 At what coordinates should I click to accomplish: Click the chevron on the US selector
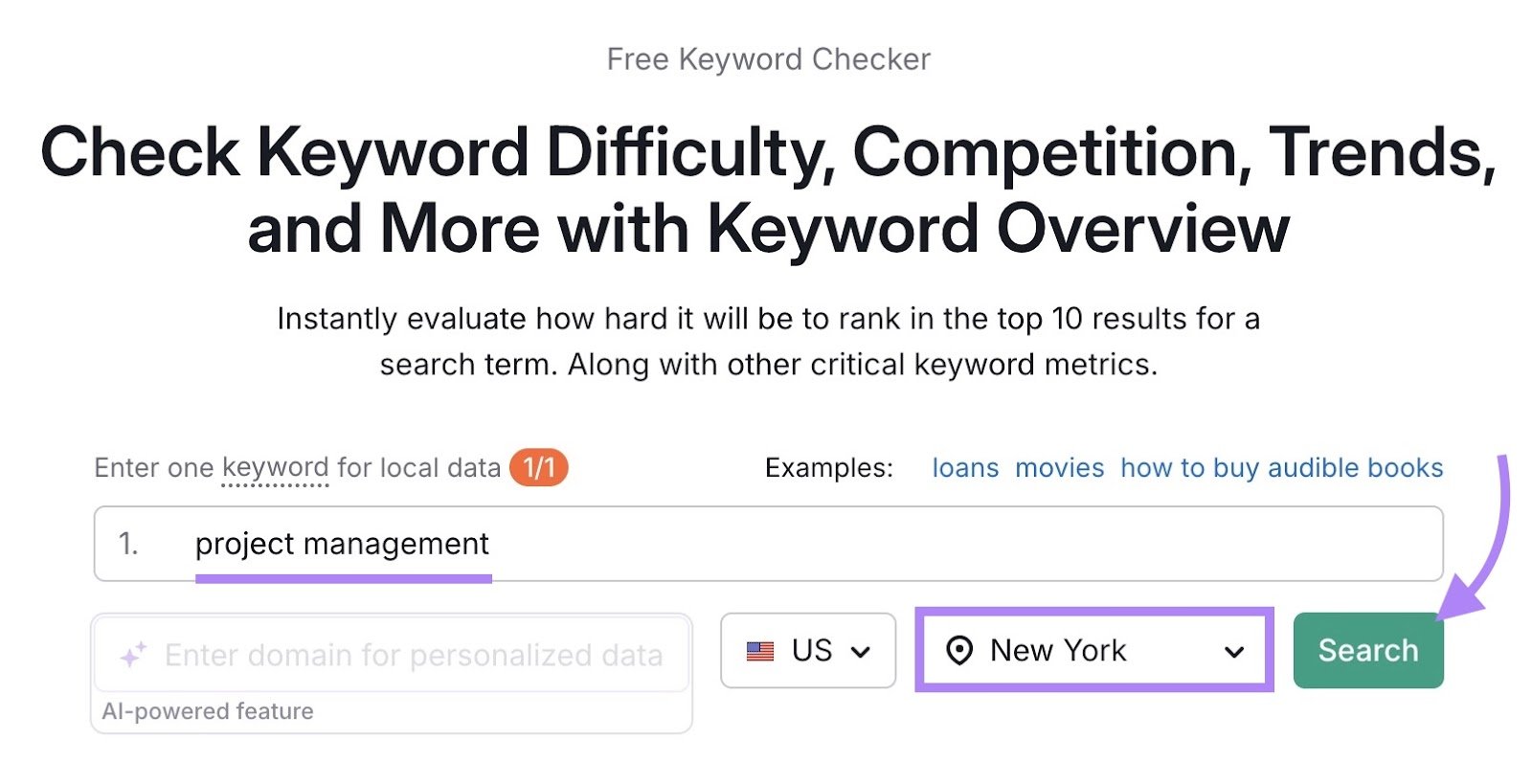(861, 651)
